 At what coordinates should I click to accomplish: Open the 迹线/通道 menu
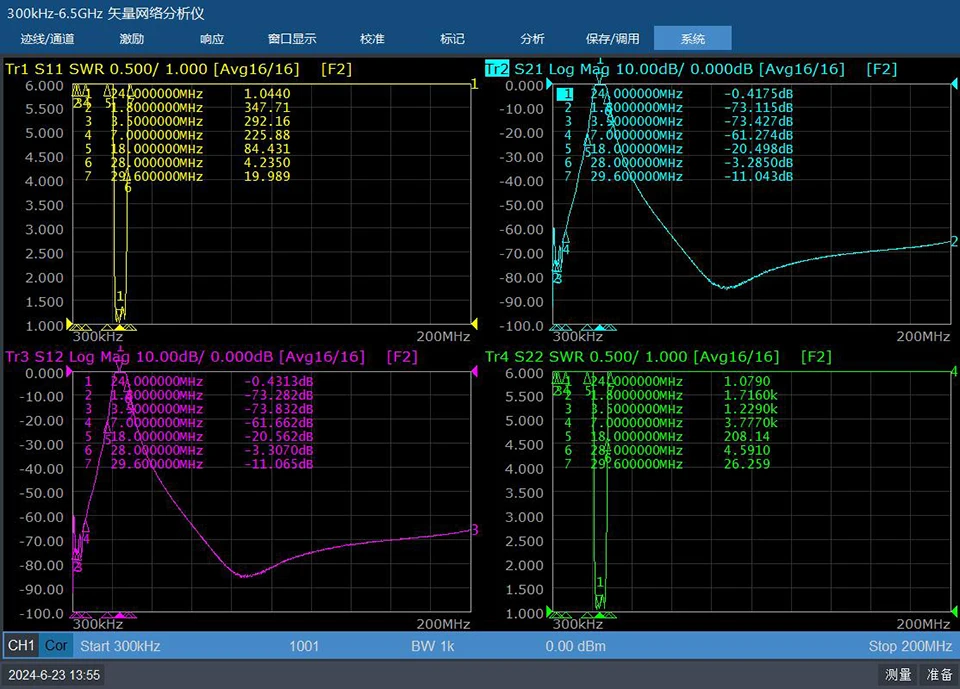tap(47, 39)
